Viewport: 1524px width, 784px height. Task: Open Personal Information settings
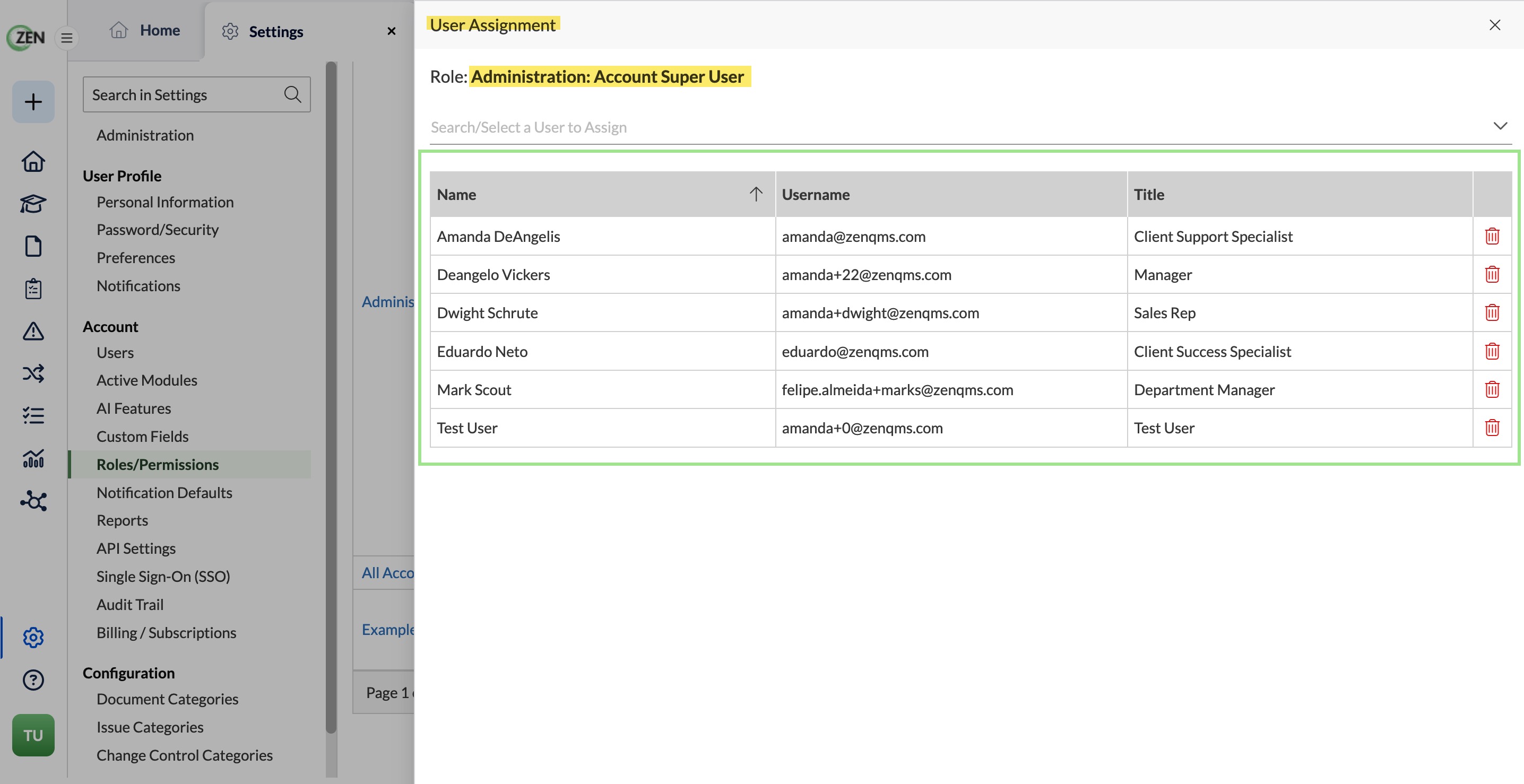pyautogui.click(x=165, y=202)
